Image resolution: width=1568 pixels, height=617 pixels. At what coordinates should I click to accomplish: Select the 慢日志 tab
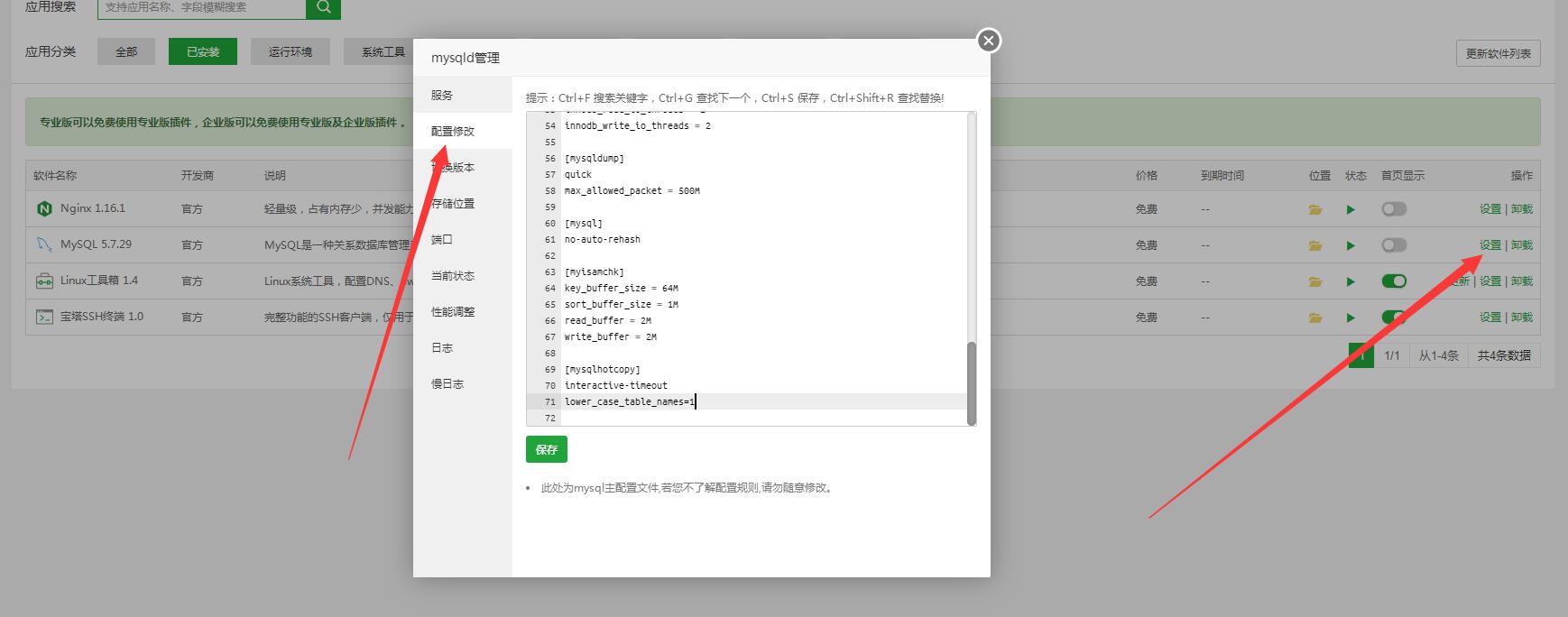click(x=447, y=383)
